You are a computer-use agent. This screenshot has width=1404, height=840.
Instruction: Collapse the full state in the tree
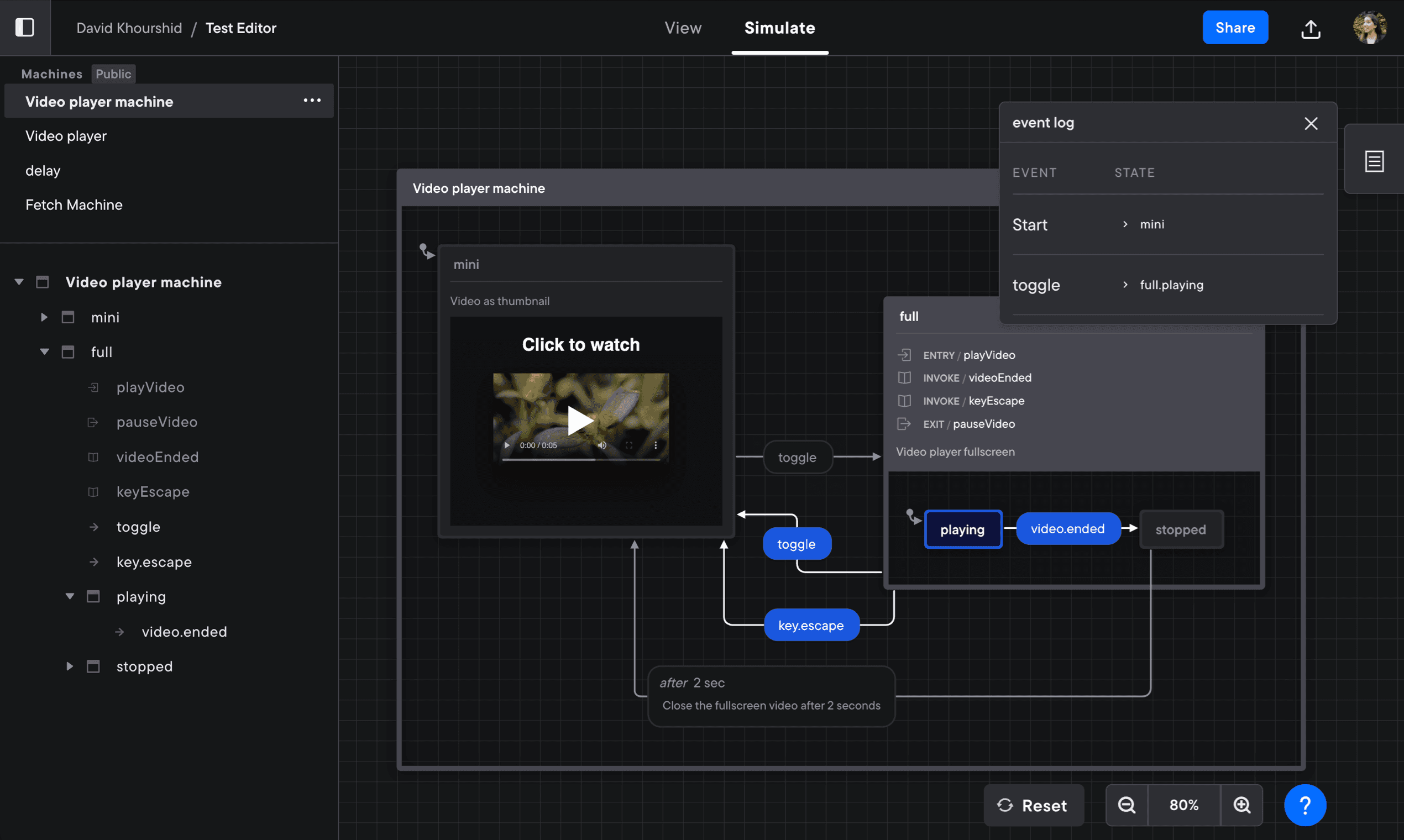point(45,351)
